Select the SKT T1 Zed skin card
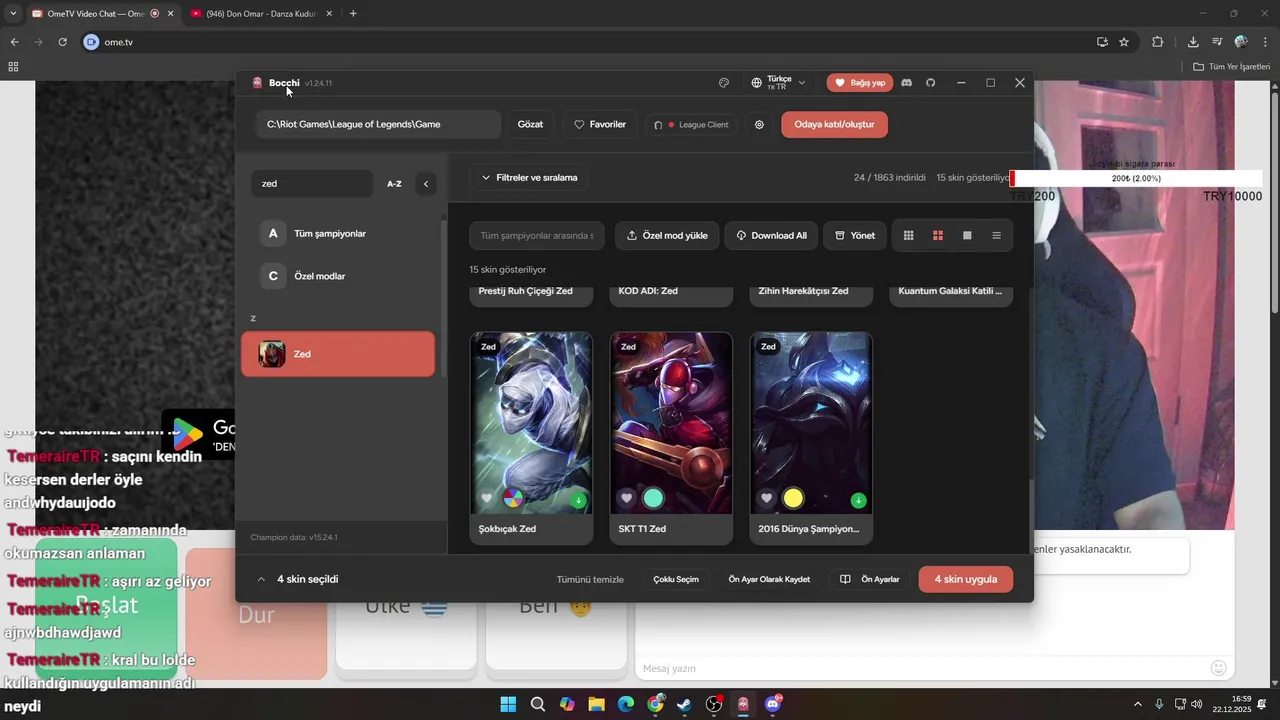Image resolution: width=1280 pixels, height=720 pixels. click(671, 438)
